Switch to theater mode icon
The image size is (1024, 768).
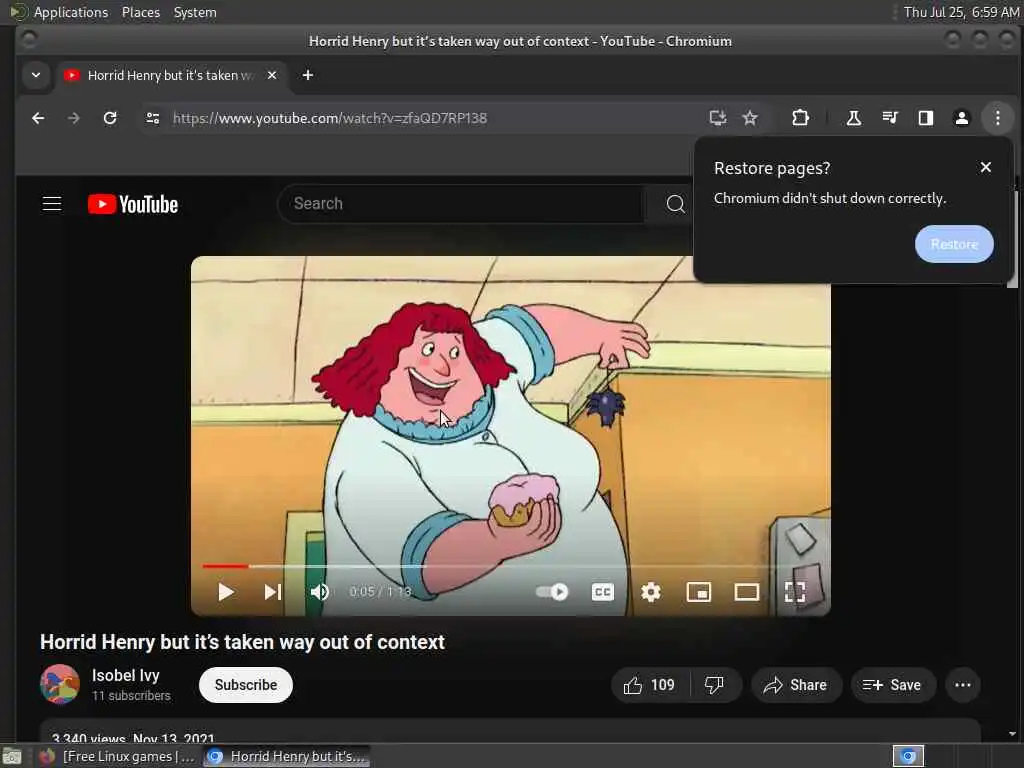point(746,592)
